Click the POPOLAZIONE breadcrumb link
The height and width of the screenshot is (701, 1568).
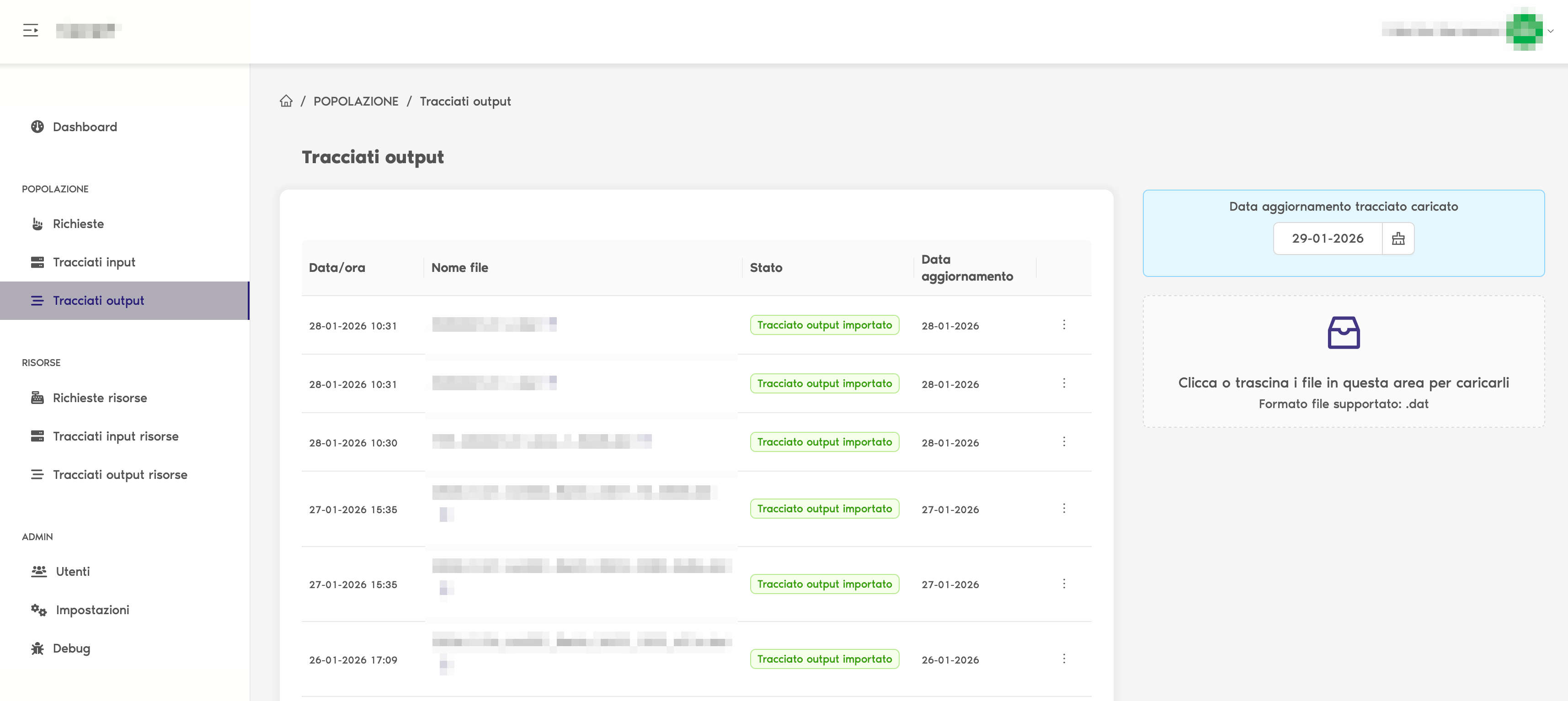[356, 101]
